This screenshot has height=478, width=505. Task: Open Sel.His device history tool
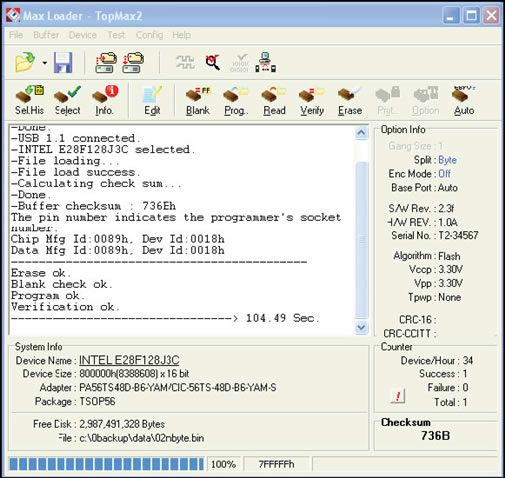tap(29, 100)
